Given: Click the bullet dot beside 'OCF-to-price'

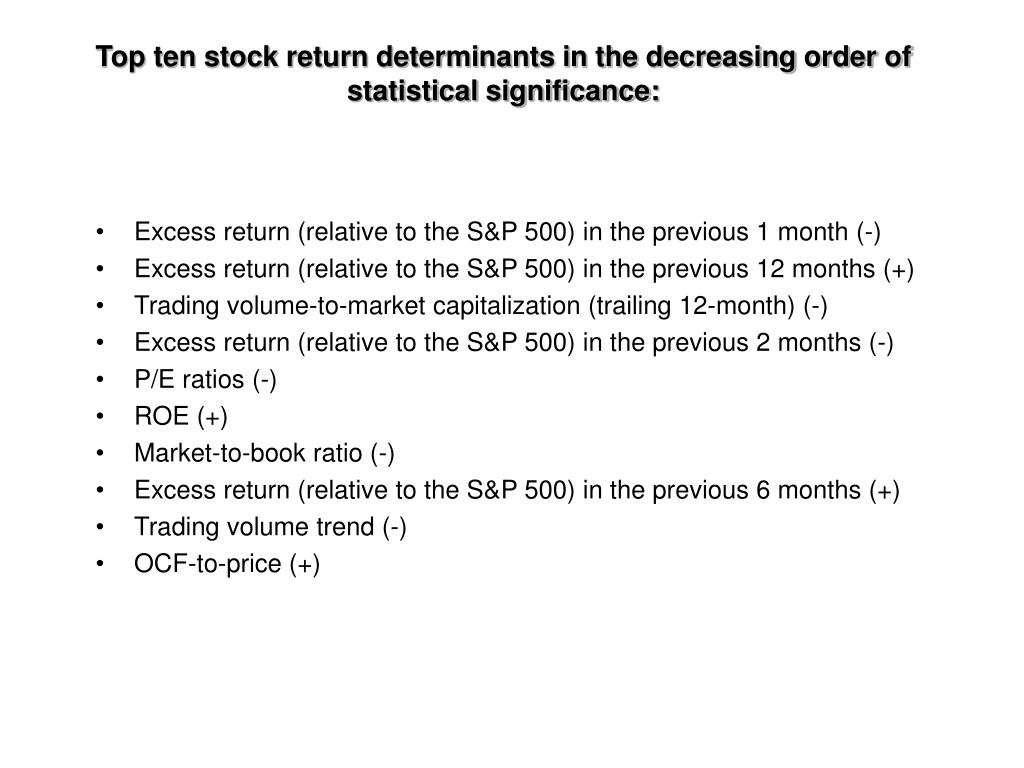Looking at the screenshot, I should (x=100, y=564).
